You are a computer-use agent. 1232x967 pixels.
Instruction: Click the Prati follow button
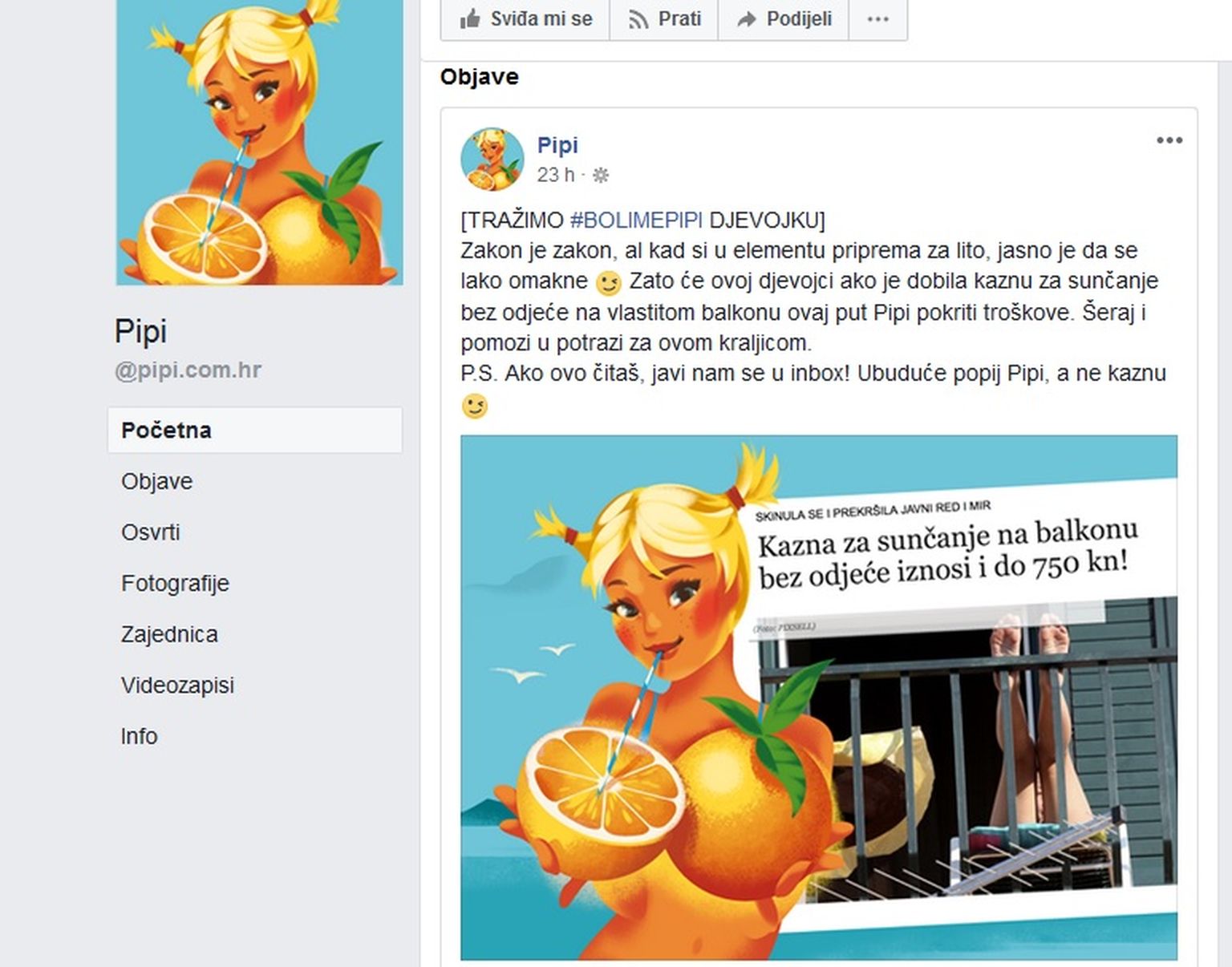tap(664, 19)
